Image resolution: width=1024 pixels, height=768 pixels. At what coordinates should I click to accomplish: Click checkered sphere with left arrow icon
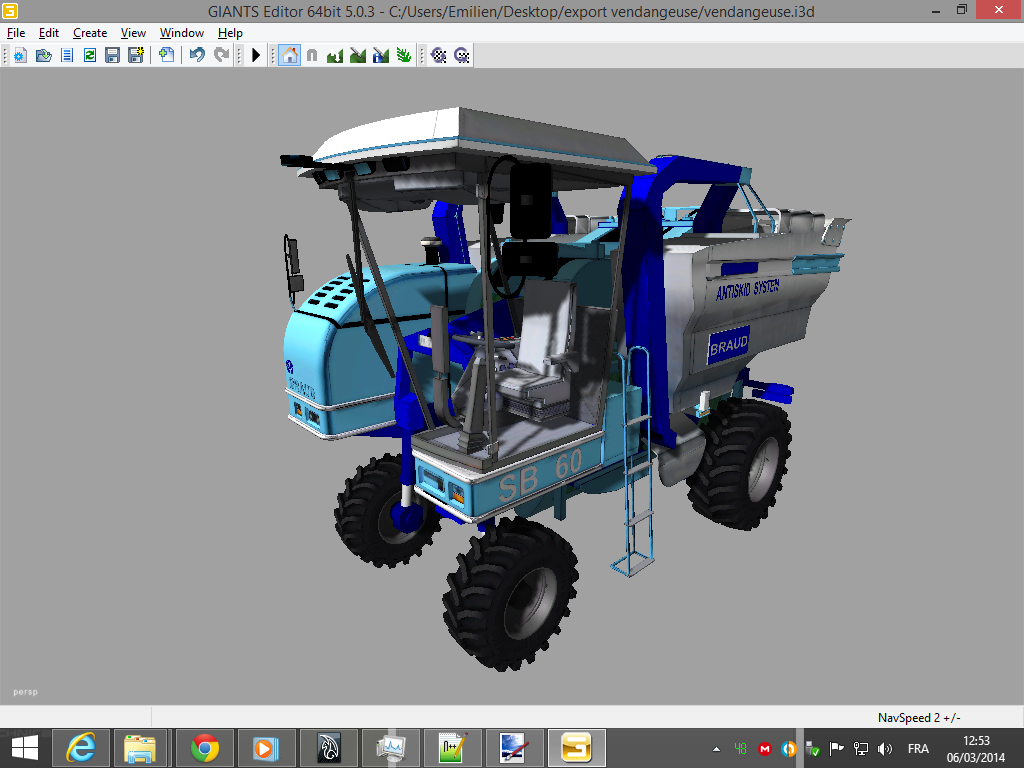coord(439,56)
